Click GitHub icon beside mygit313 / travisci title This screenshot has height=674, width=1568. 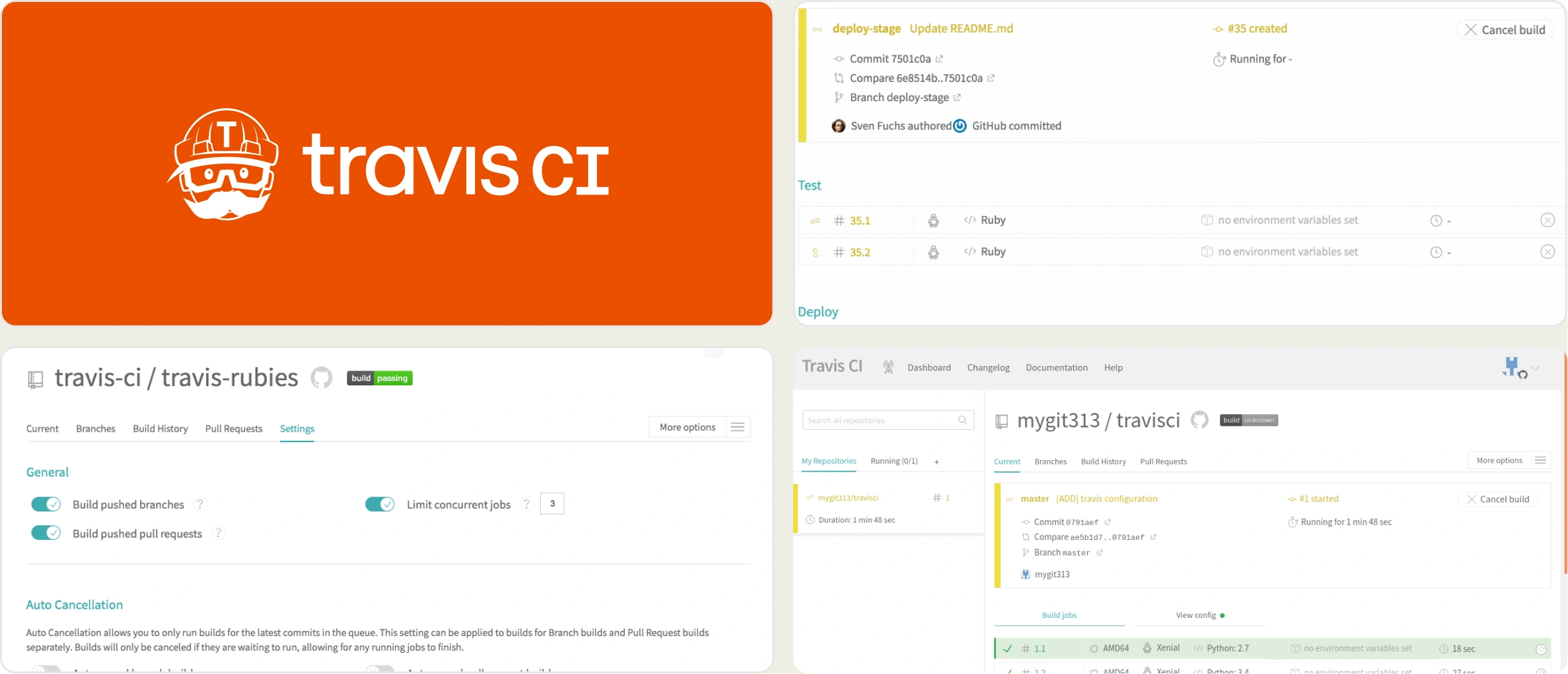tap(1199, 420)
